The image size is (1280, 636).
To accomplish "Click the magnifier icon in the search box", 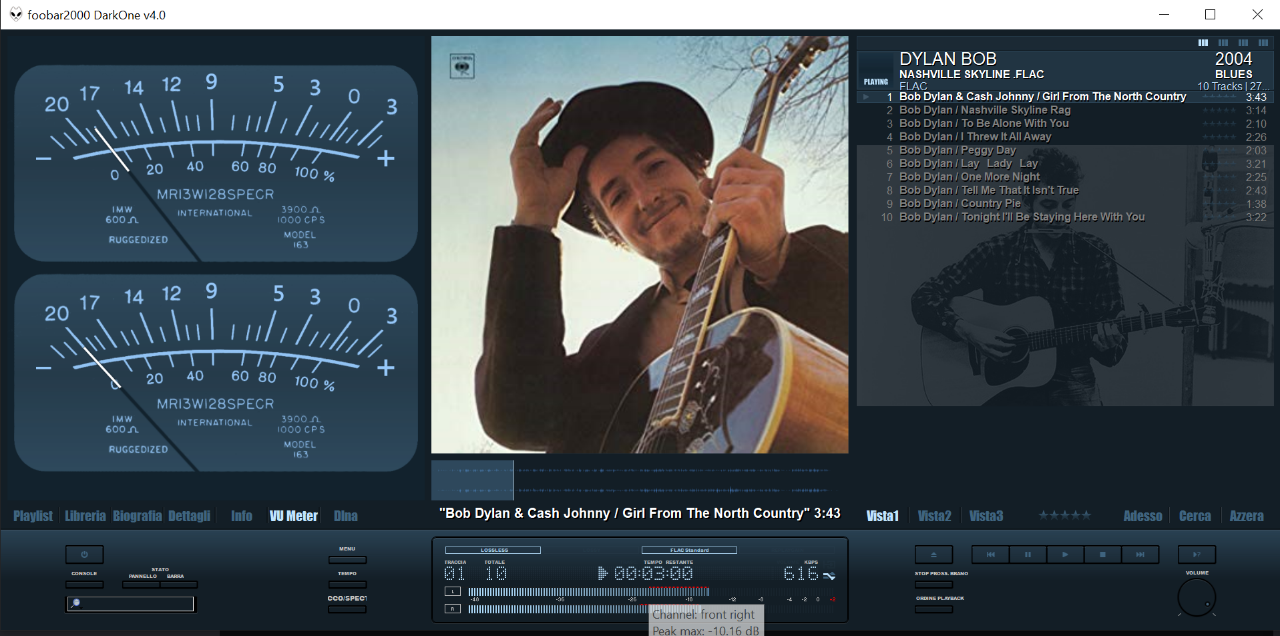I will pyautogui.click(x=76, y=604).
